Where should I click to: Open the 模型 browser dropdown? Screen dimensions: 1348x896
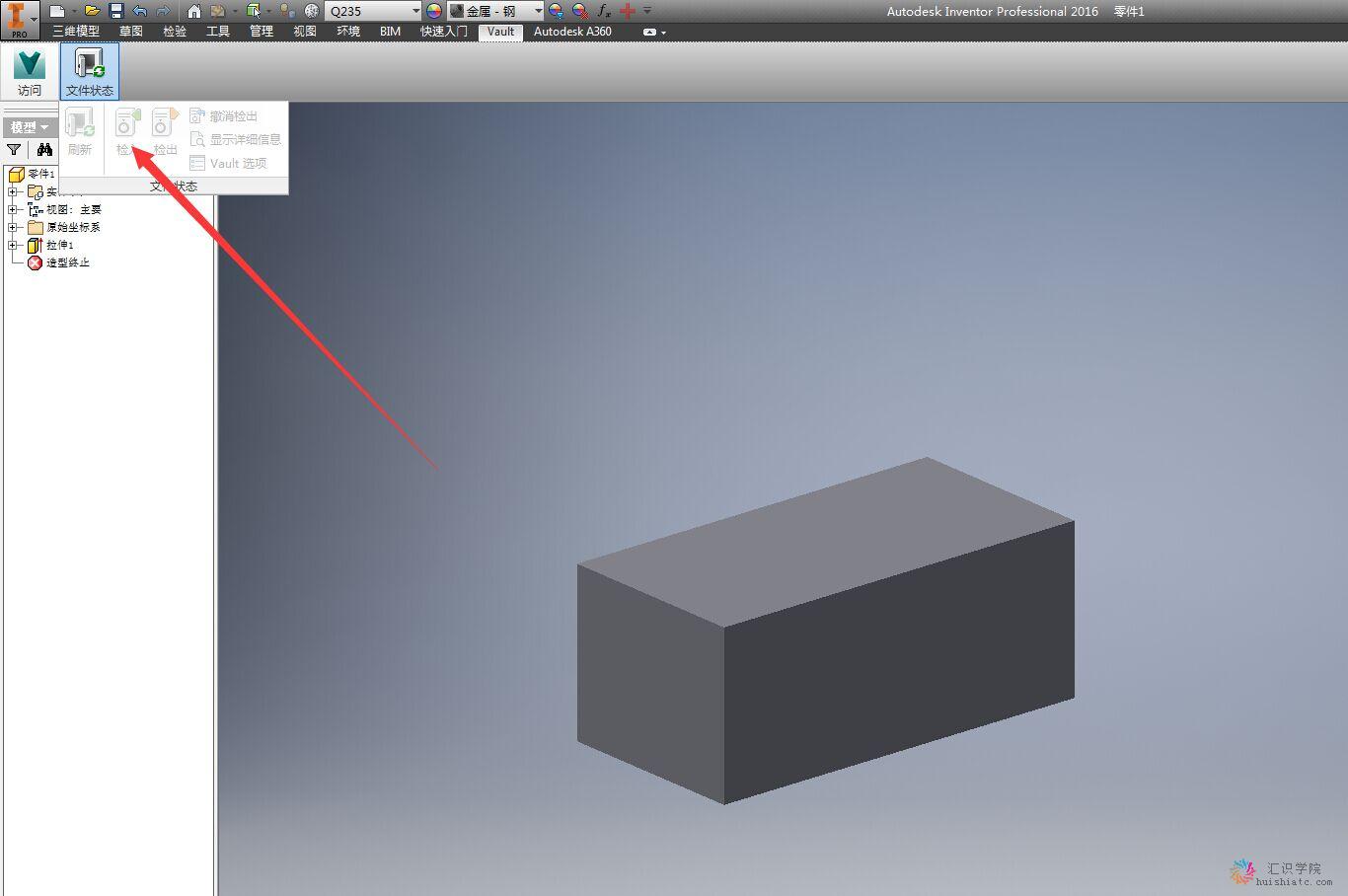click(30, 127)
